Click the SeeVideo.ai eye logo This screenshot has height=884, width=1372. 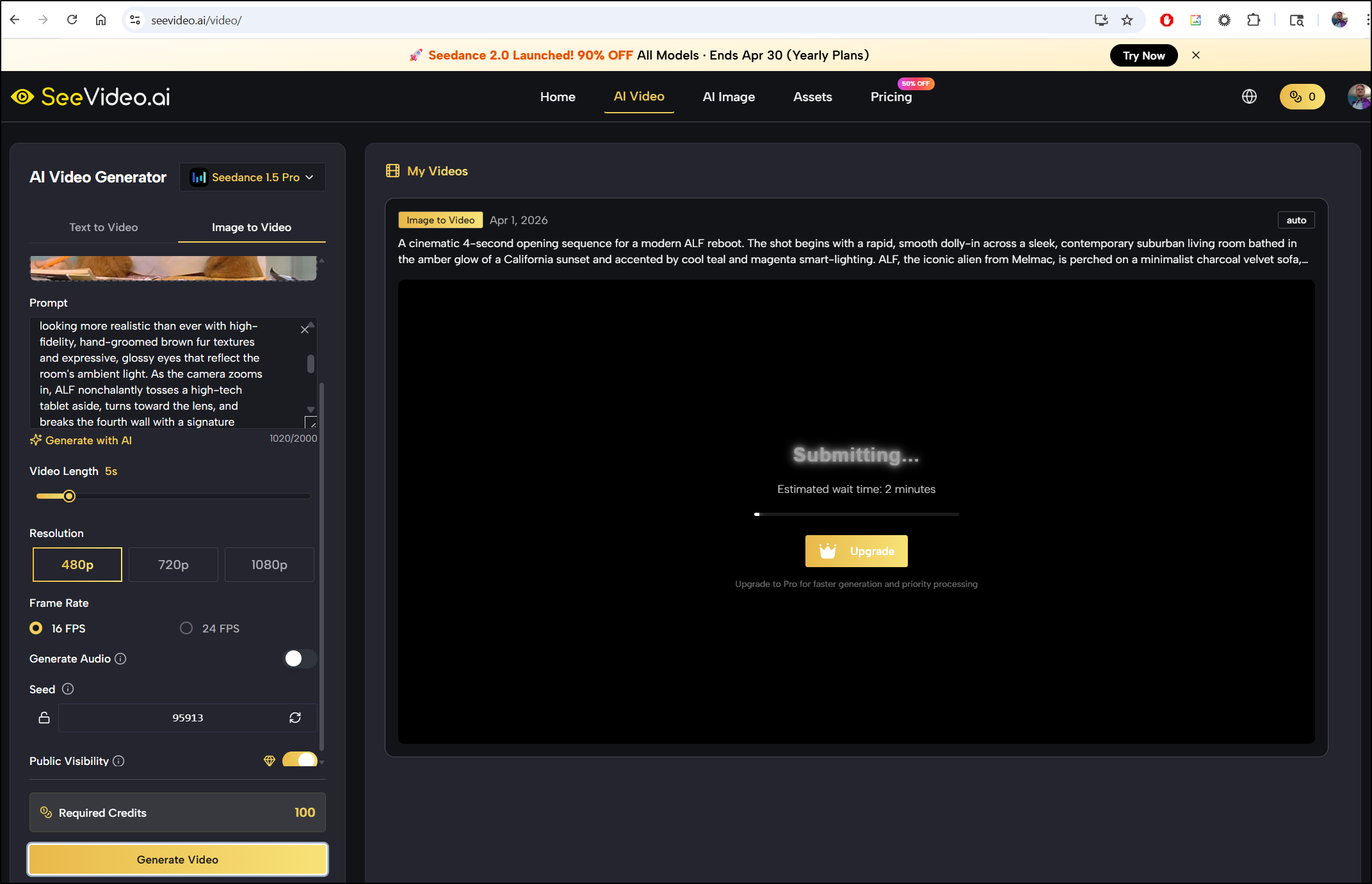[x=22, y=97]
